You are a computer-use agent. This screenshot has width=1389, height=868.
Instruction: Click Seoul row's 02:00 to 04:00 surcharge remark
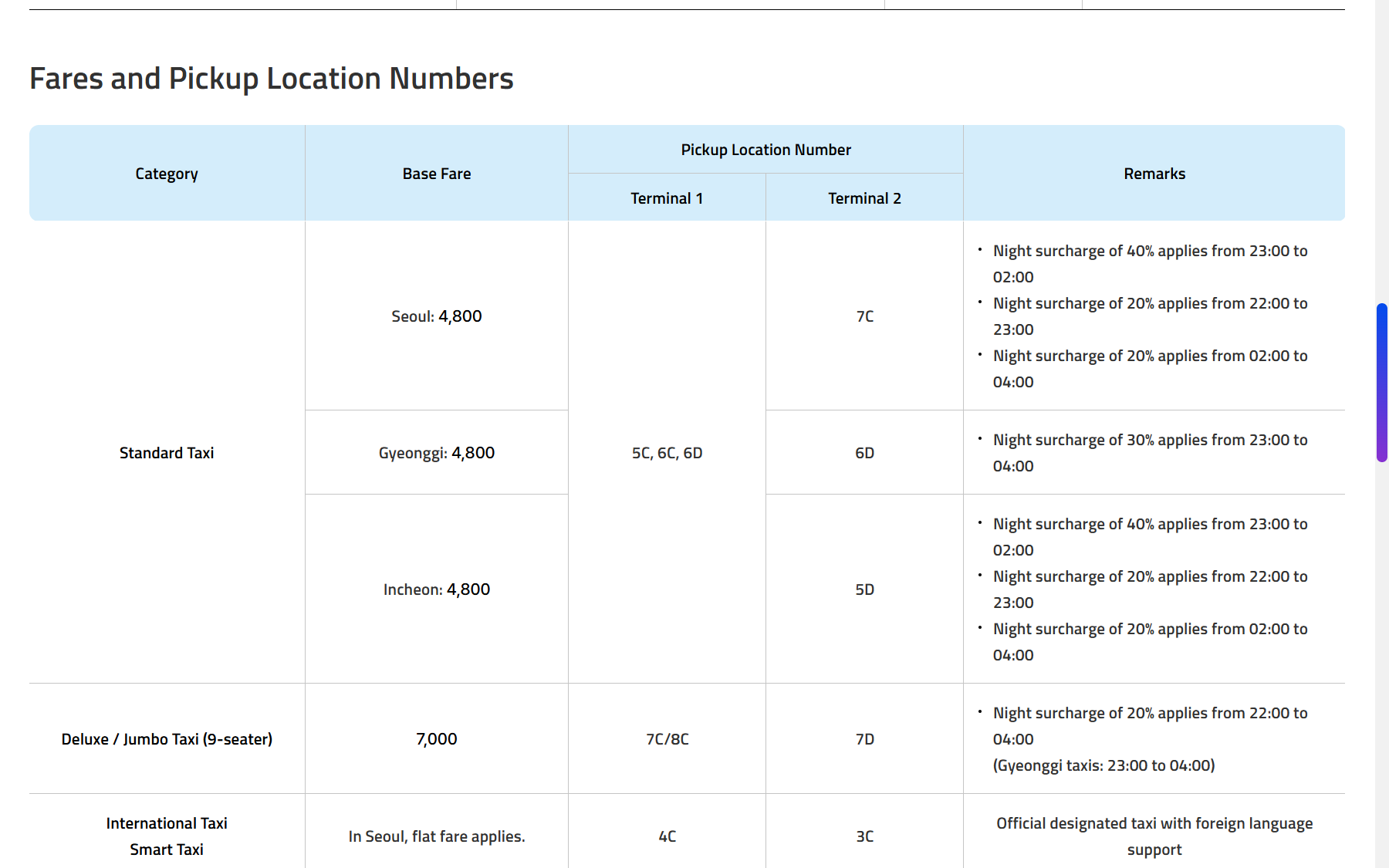(x=1151, y=369)
